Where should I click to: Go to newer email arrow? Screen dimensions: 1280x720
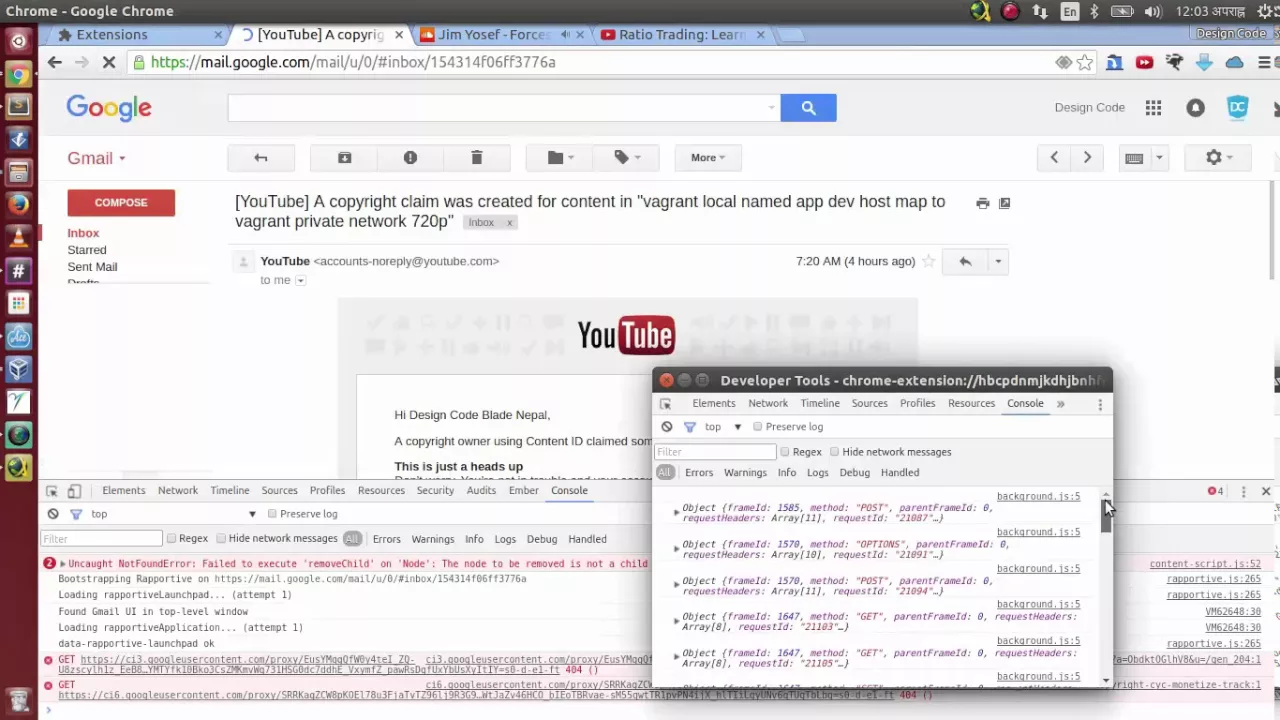coord(1054,157)
